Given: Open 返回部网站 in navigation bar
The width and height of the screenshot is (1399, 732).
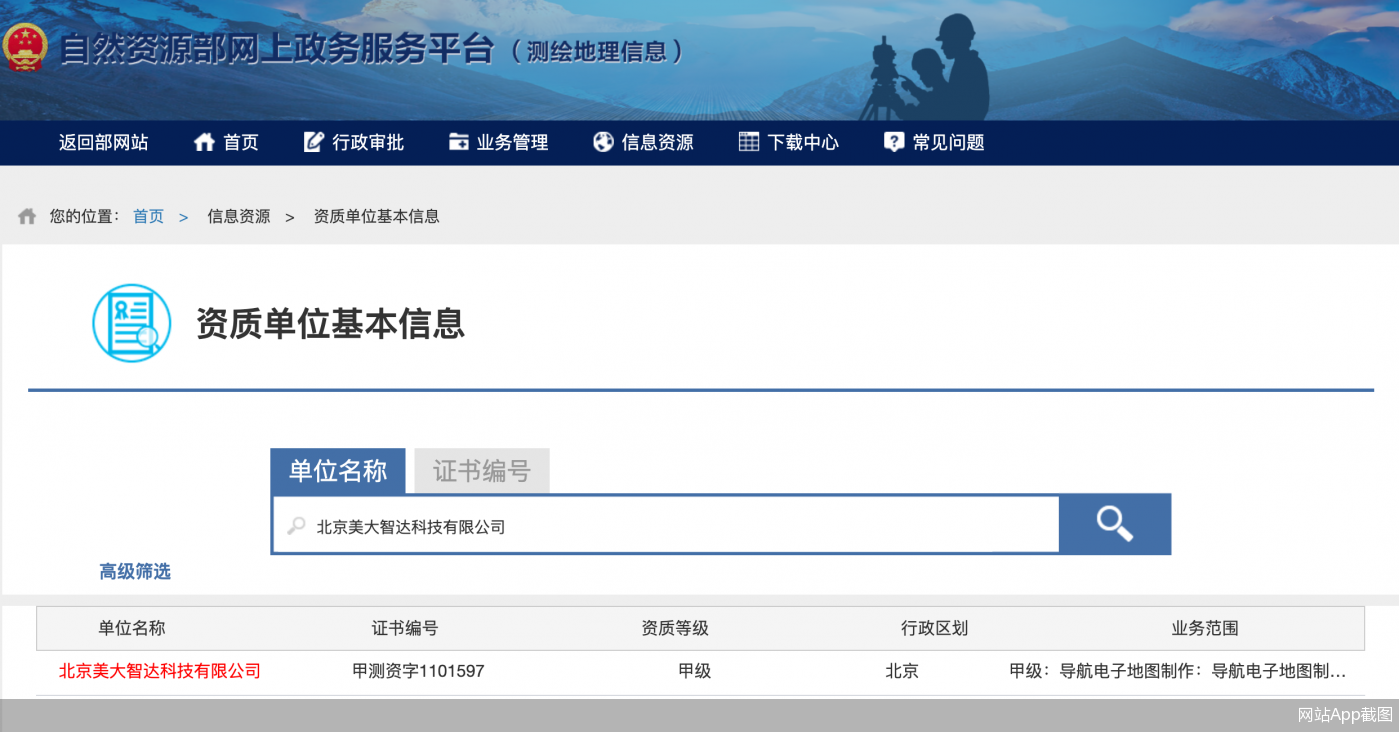Looking at the screenshot, I should pyautogui.click(x=103, y=142).
